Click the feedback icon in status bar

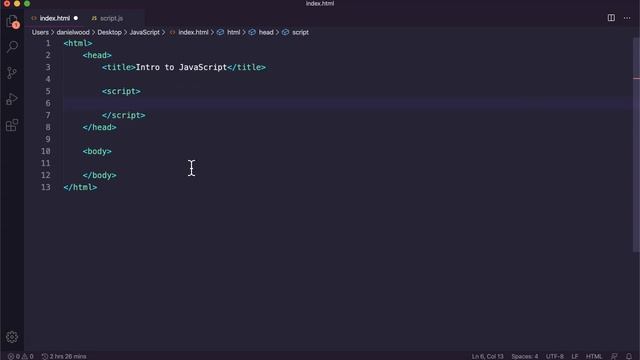coord(614,356)
